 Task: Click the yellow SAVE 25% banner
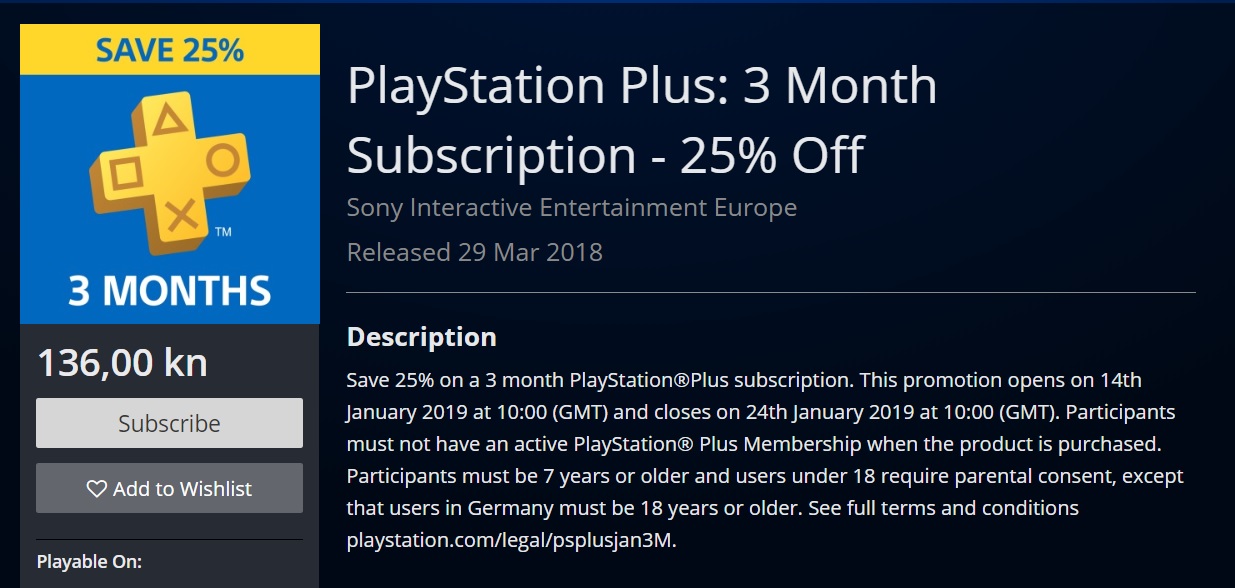tap(170, 50)
